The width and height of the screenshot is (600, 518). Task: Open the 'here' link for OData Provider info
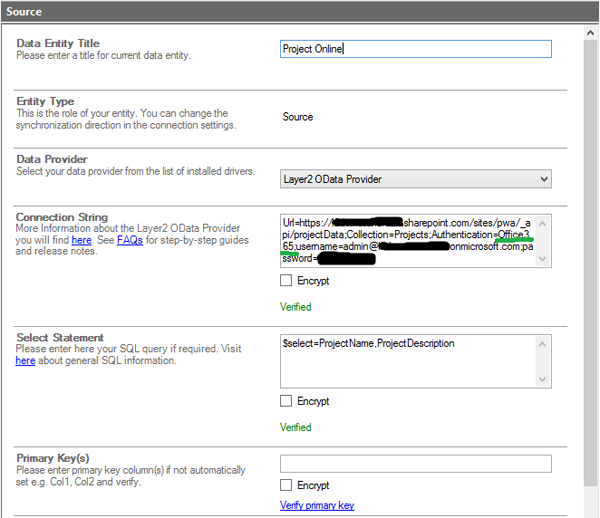coord(81,241)
